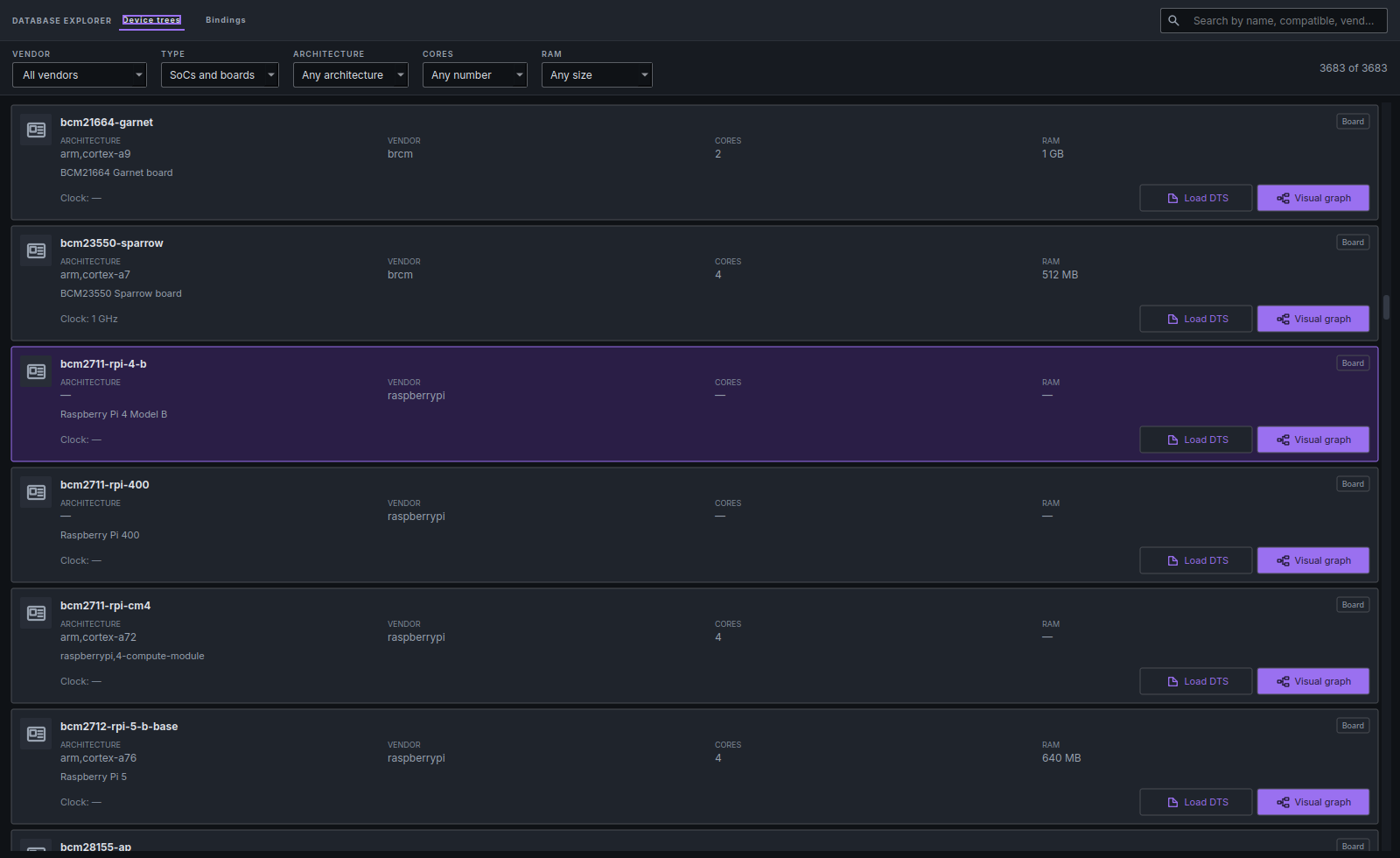This screenshot has width=1400, height=858.
Task: Click the magnifier icon in the search box
Action: (1174, 20)
